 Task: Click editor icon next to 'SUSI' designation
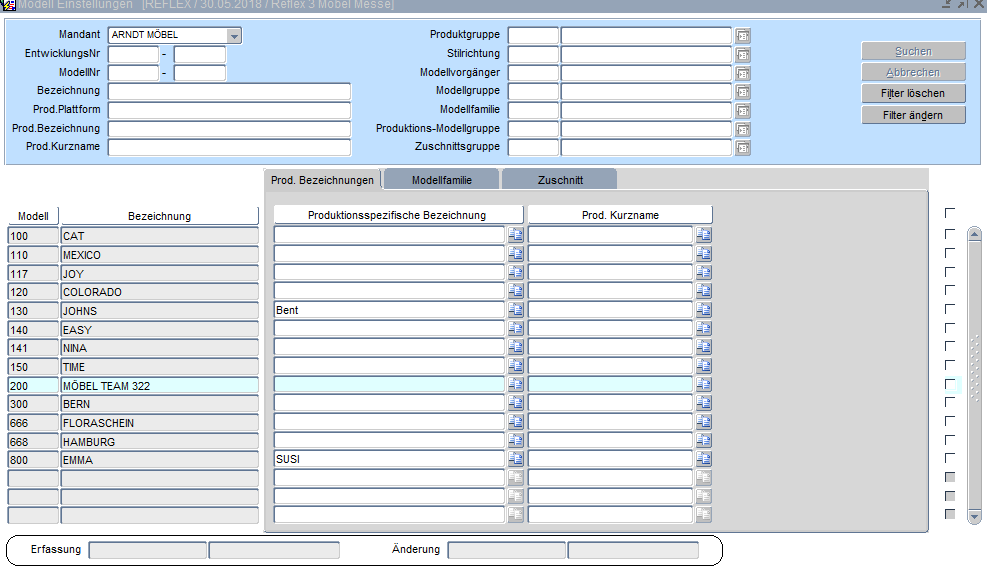point(515,459)
